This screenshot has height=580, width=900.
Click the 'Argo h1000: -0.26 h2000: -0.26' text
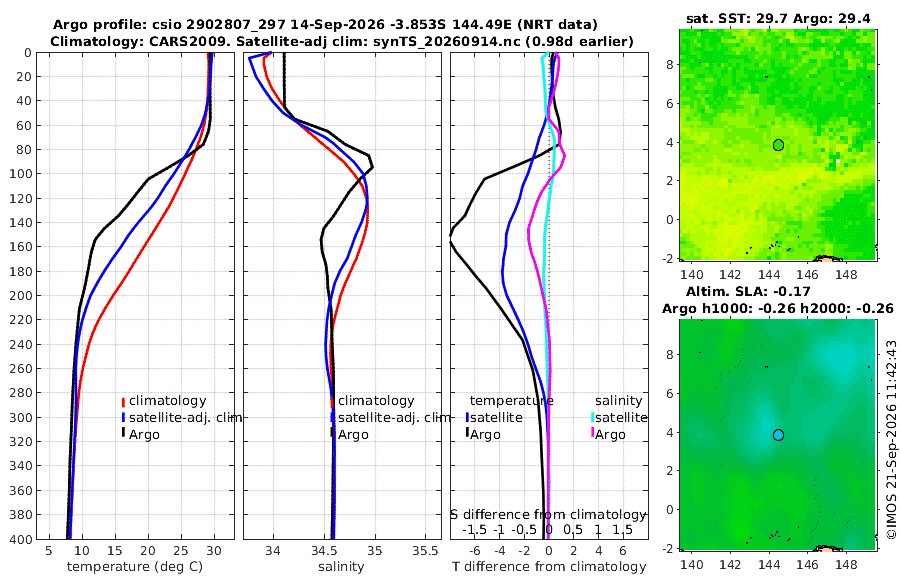pyautogui.click(x=778, y=309)
